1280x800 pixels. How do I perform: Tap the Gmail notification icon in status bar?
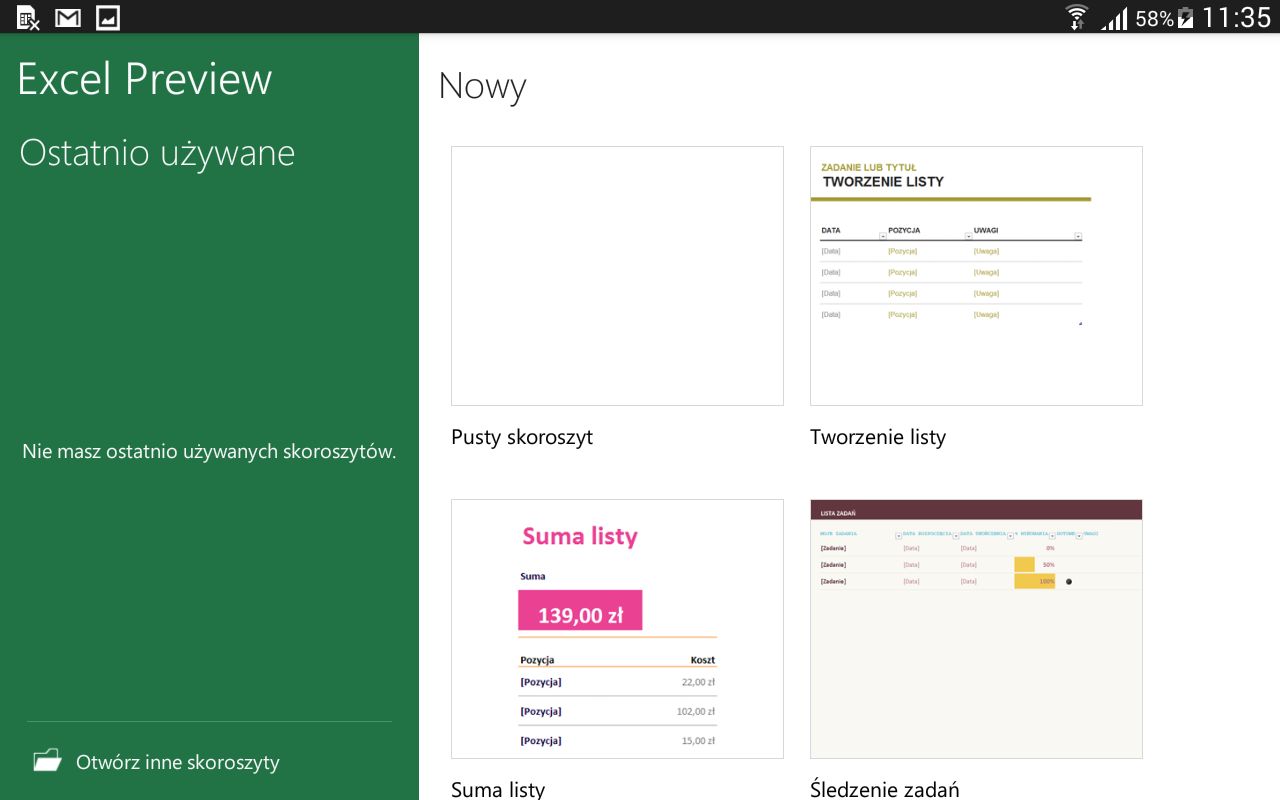tap(68, 17)
